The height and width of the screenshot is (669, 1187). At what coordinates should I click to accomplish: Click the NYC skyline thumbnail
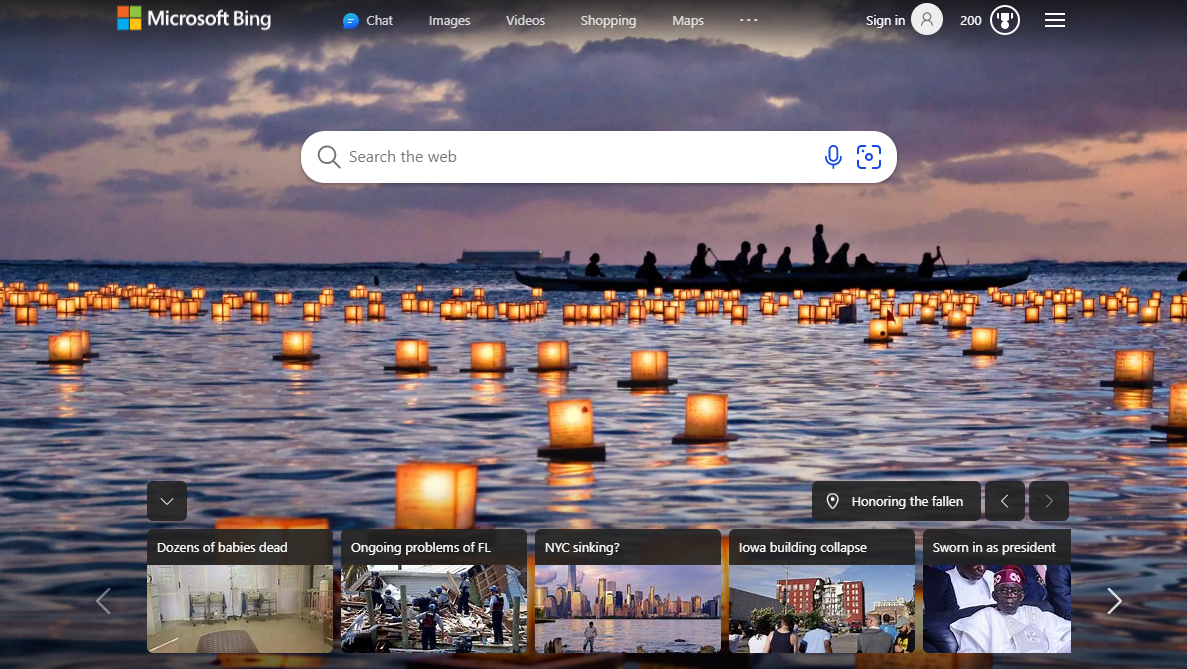click(x=628, y=608)
